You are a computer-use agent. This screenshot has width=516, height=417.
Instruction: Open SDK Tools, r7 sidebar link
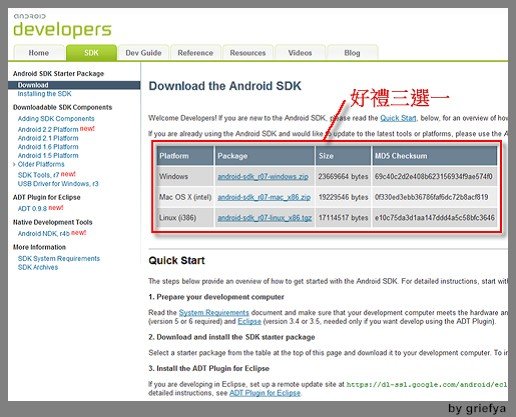tap(38, 175)
